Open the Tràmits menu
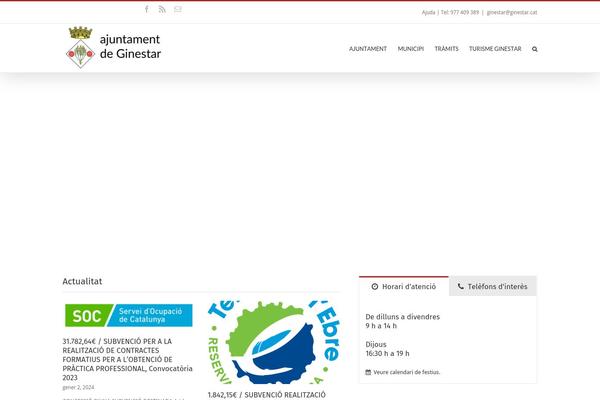 pos(446,49)
